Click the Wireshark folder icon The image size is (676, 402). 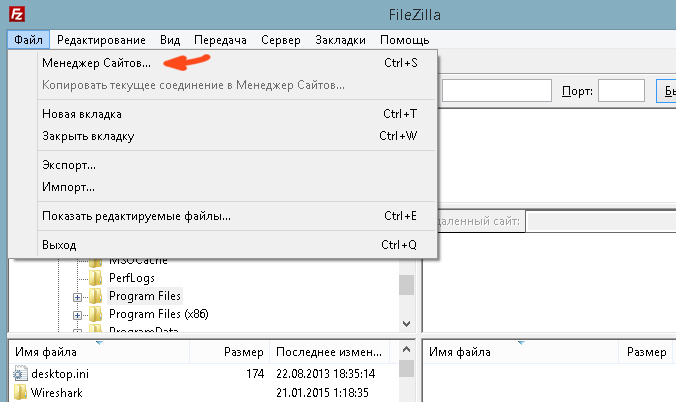pos(20,392)
